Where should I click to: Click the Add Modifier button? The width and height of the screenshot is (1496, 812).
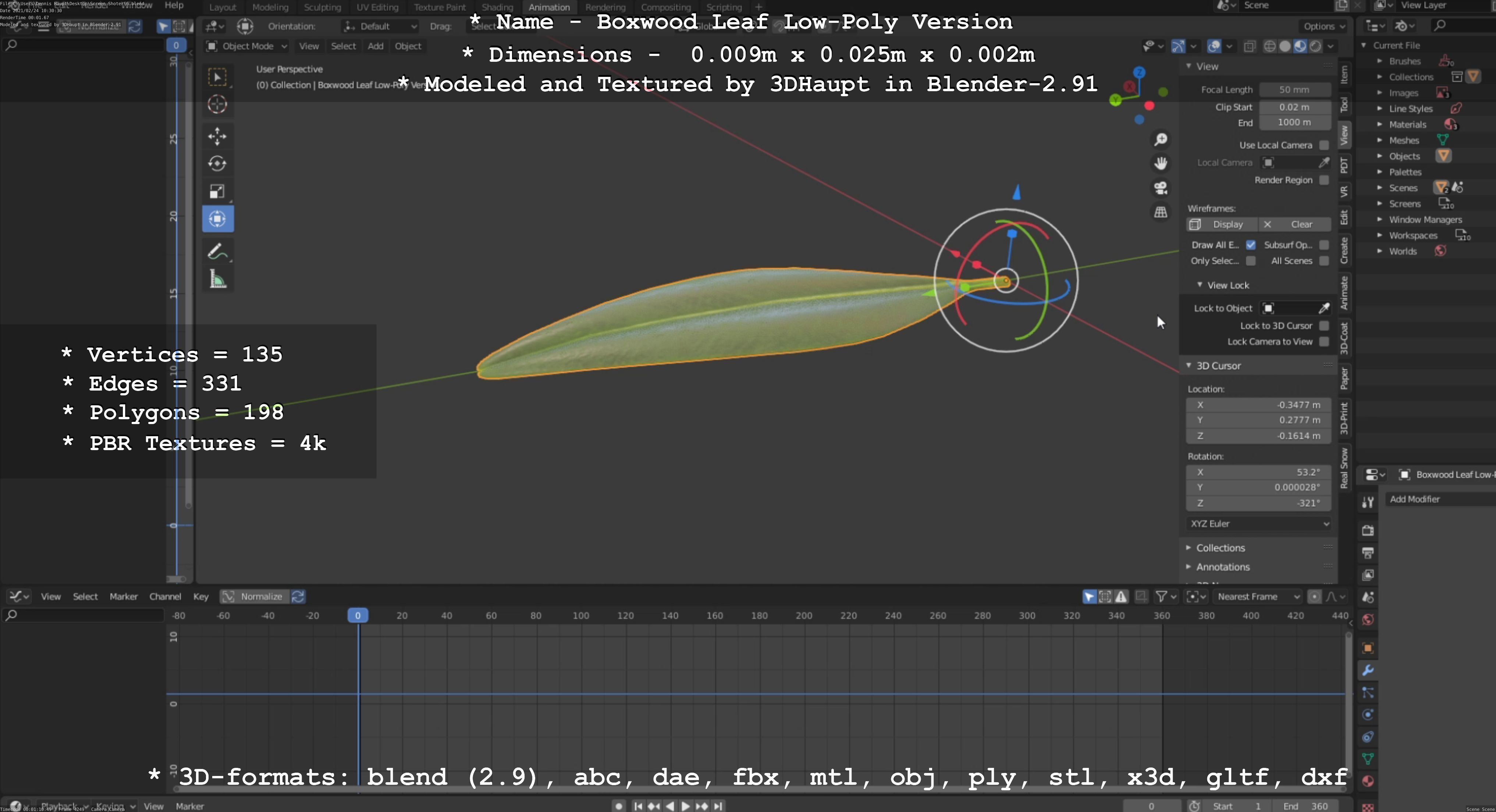1415,499
